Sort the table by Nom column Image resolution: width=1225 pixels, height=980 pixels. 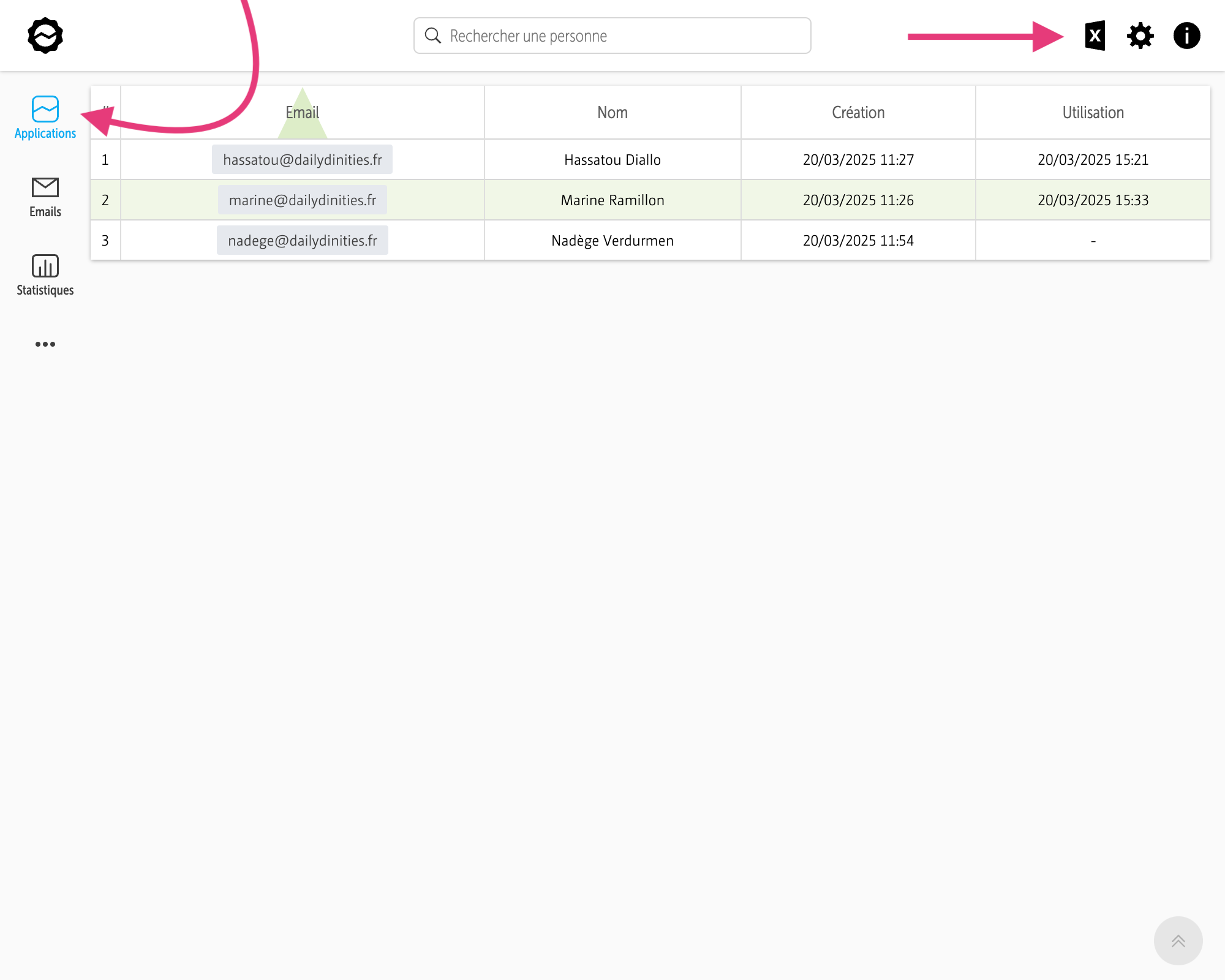tap(612, 113)
